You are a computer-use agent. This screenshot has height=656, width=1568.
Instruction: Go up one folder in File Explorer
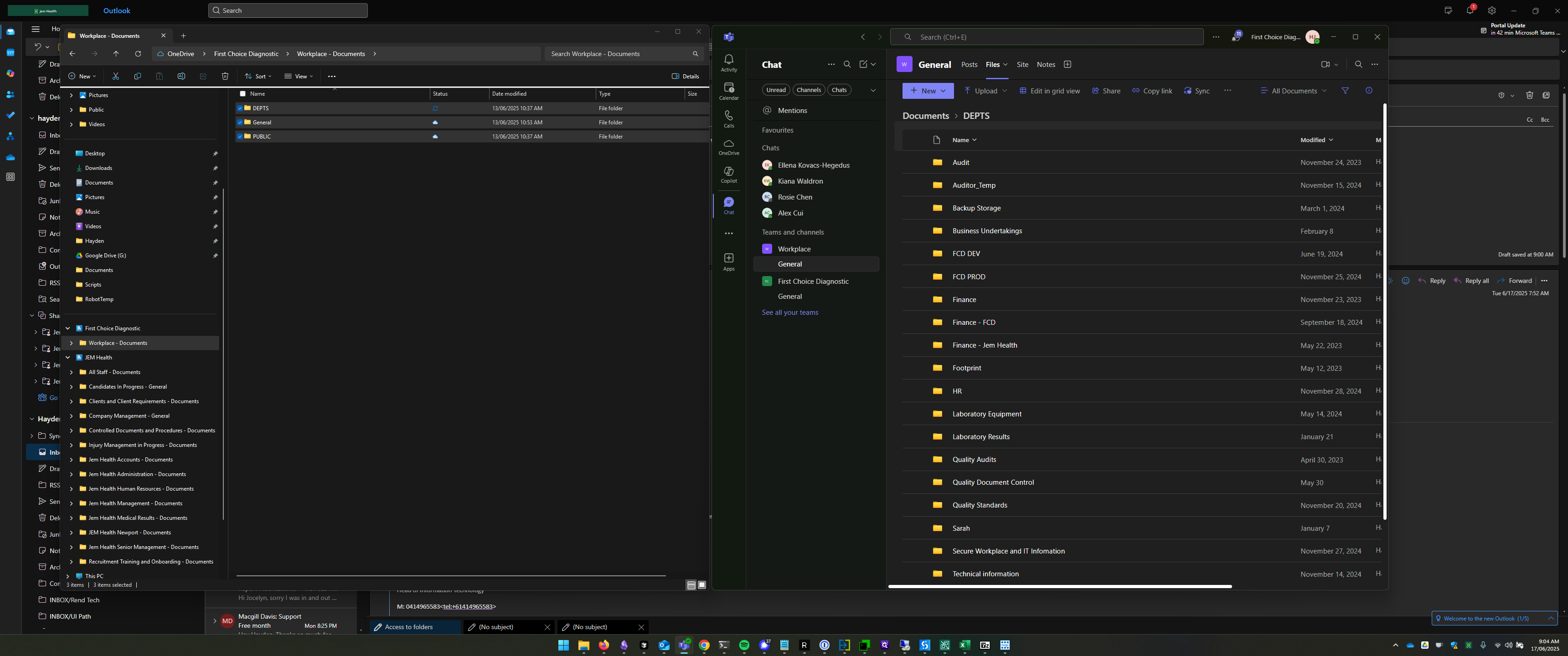tap(116, 54)
